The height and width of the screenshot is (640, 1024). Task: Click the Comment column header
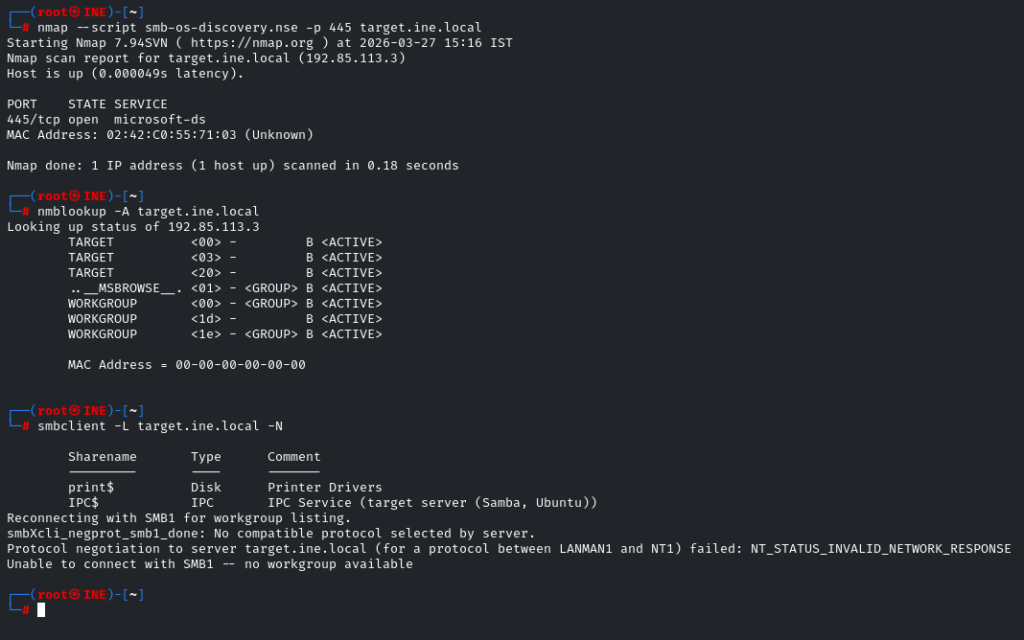tap(294, 457)
